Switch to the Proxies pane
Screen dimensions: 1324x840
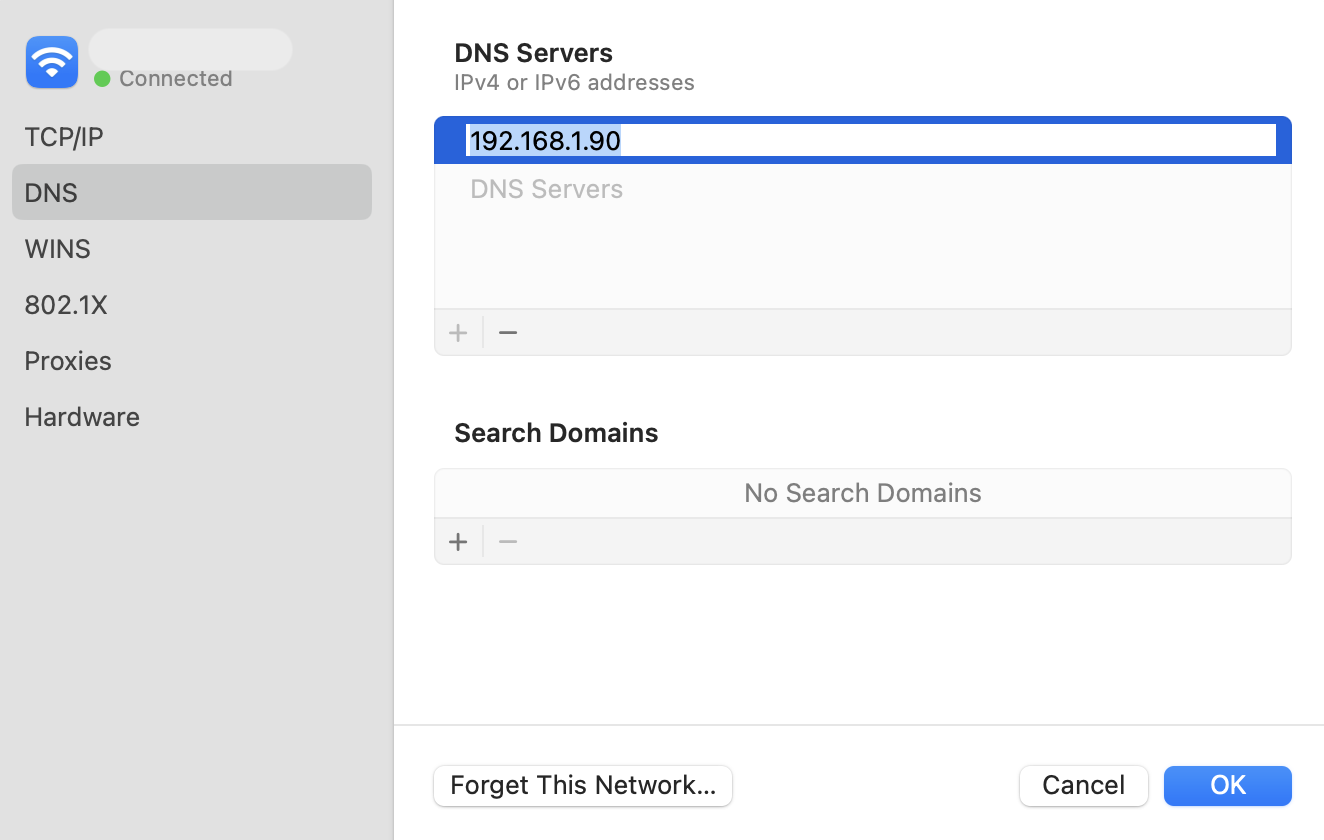coord(68,360)
